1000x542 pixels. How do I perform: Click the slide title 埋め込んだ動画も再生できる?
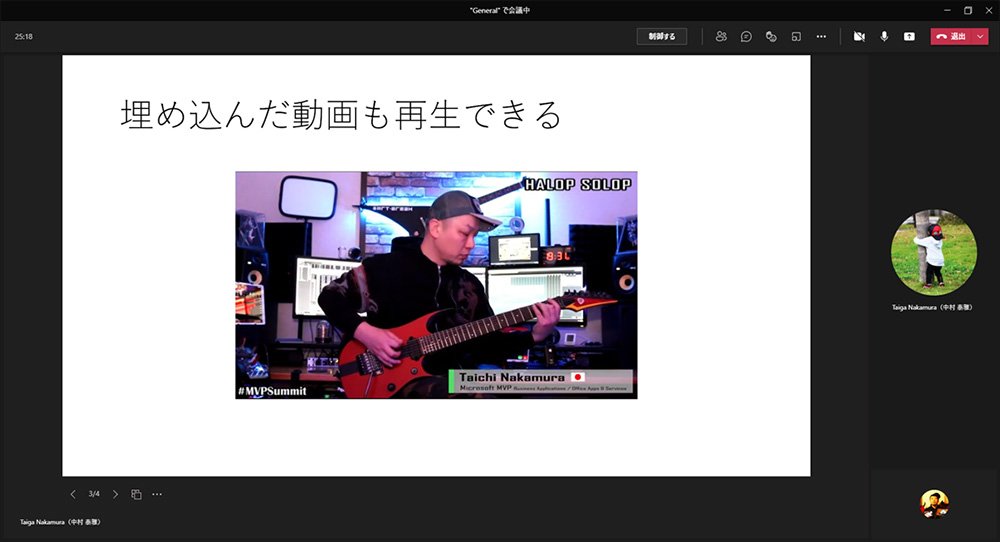pyautogui.click(x=341, y=115)
